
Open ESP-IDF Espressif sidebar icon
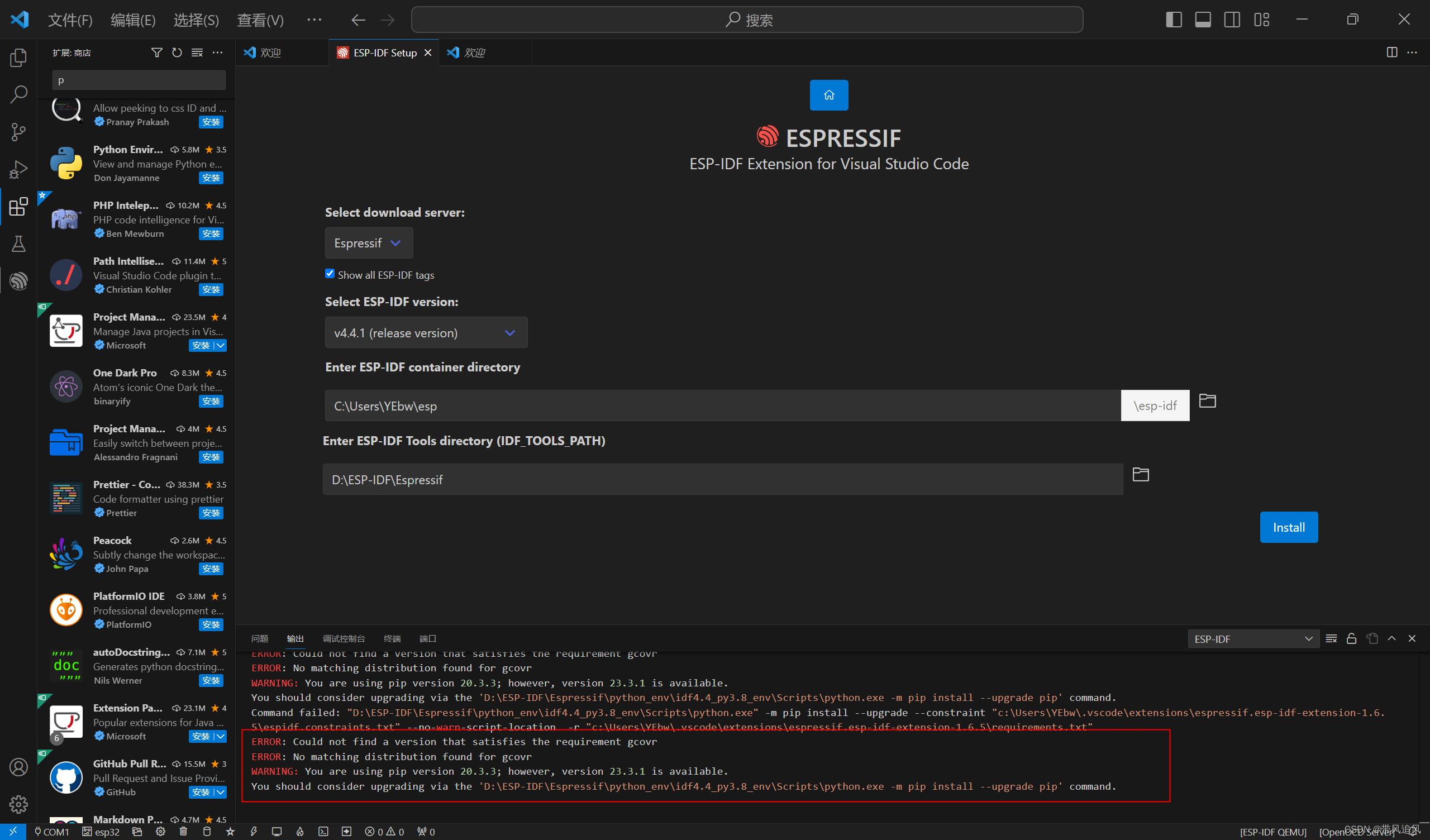18,281
